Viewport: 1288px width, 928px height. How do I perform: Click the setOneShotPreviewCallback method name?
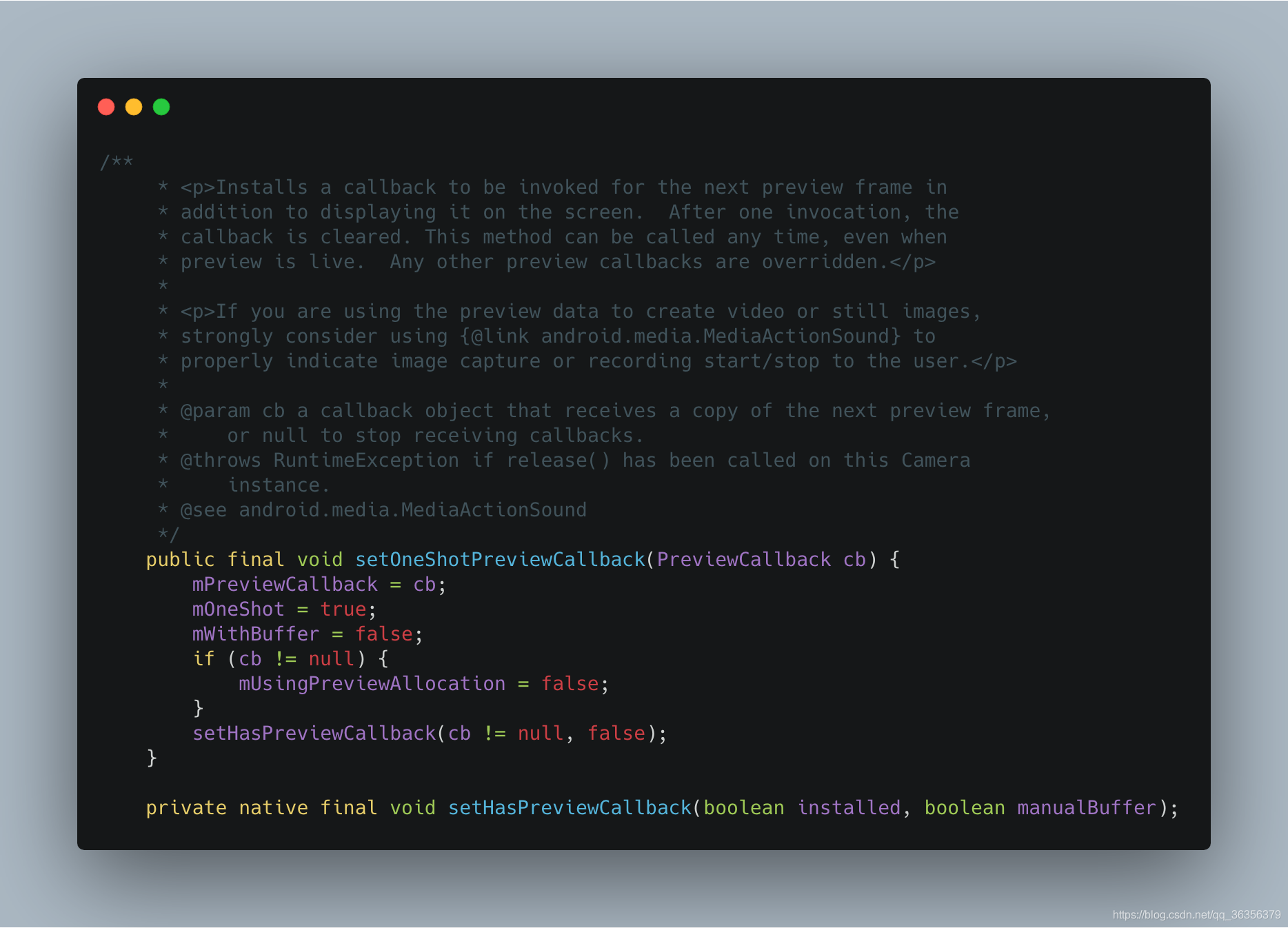(x=500, y=559)
